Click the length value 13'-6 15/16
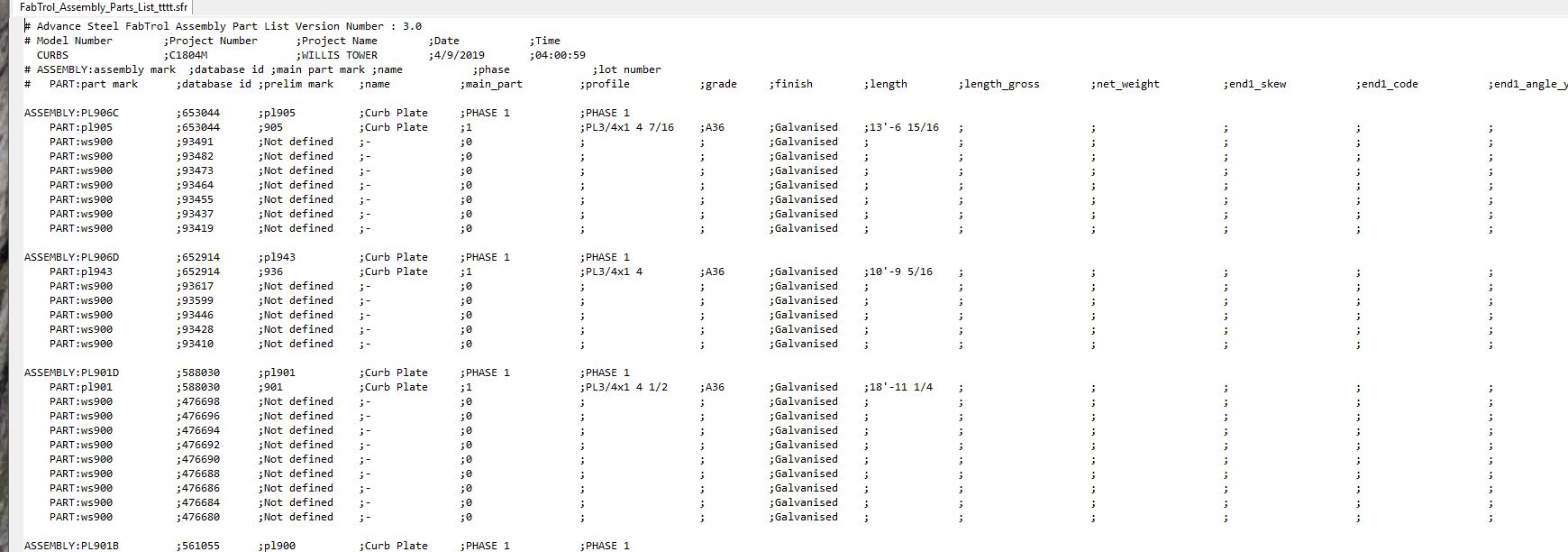Screen dimensions: 1568x552 pos(904,127)
